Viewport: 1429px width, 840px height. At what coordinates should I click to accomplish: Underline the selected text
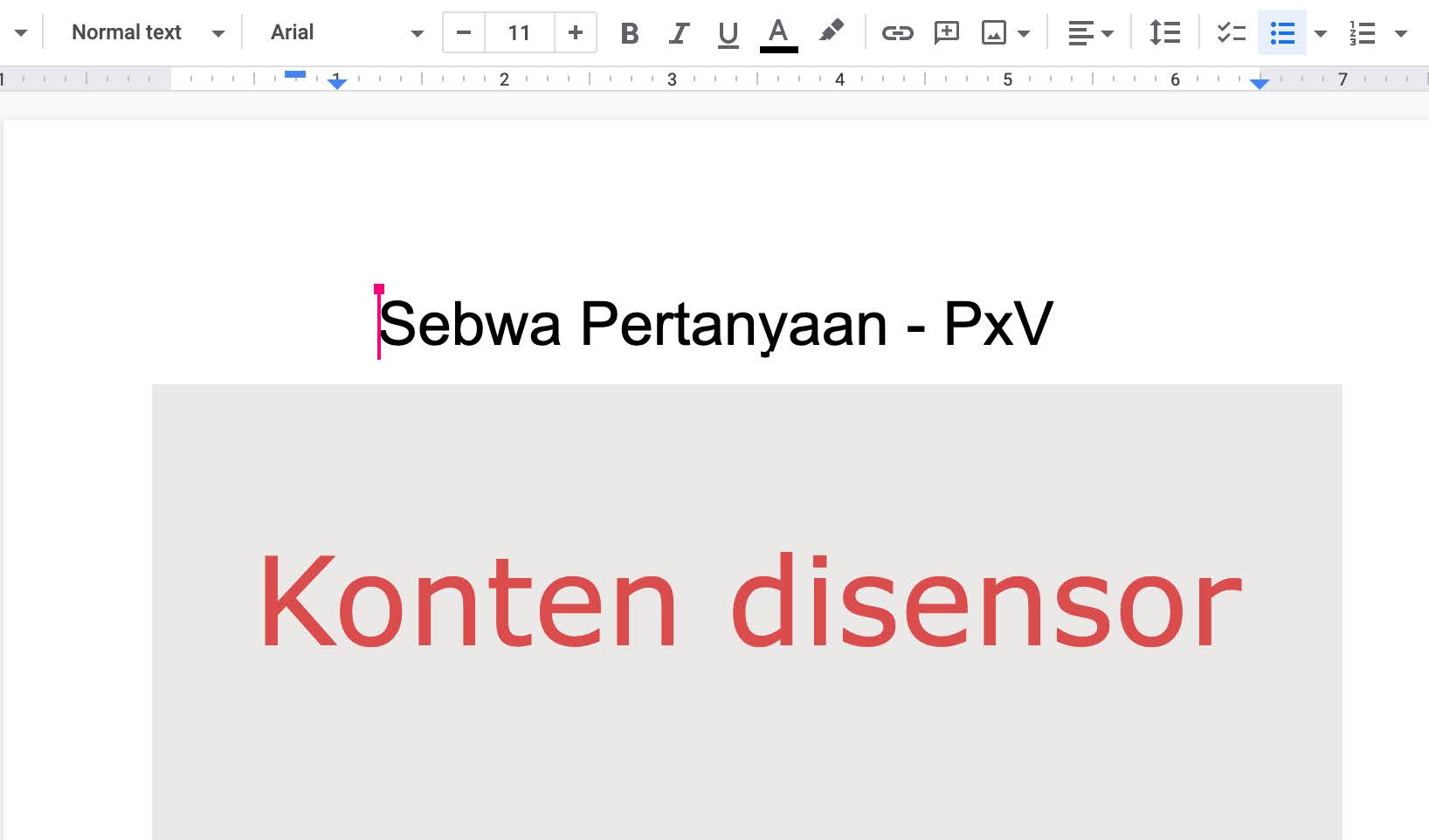pyautogui.click(x=728, y=33)
